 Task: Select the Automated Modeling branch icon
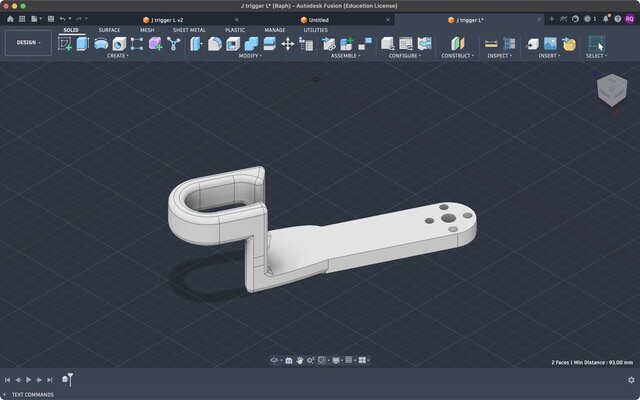pyautogui.click(x=173, y=44)
